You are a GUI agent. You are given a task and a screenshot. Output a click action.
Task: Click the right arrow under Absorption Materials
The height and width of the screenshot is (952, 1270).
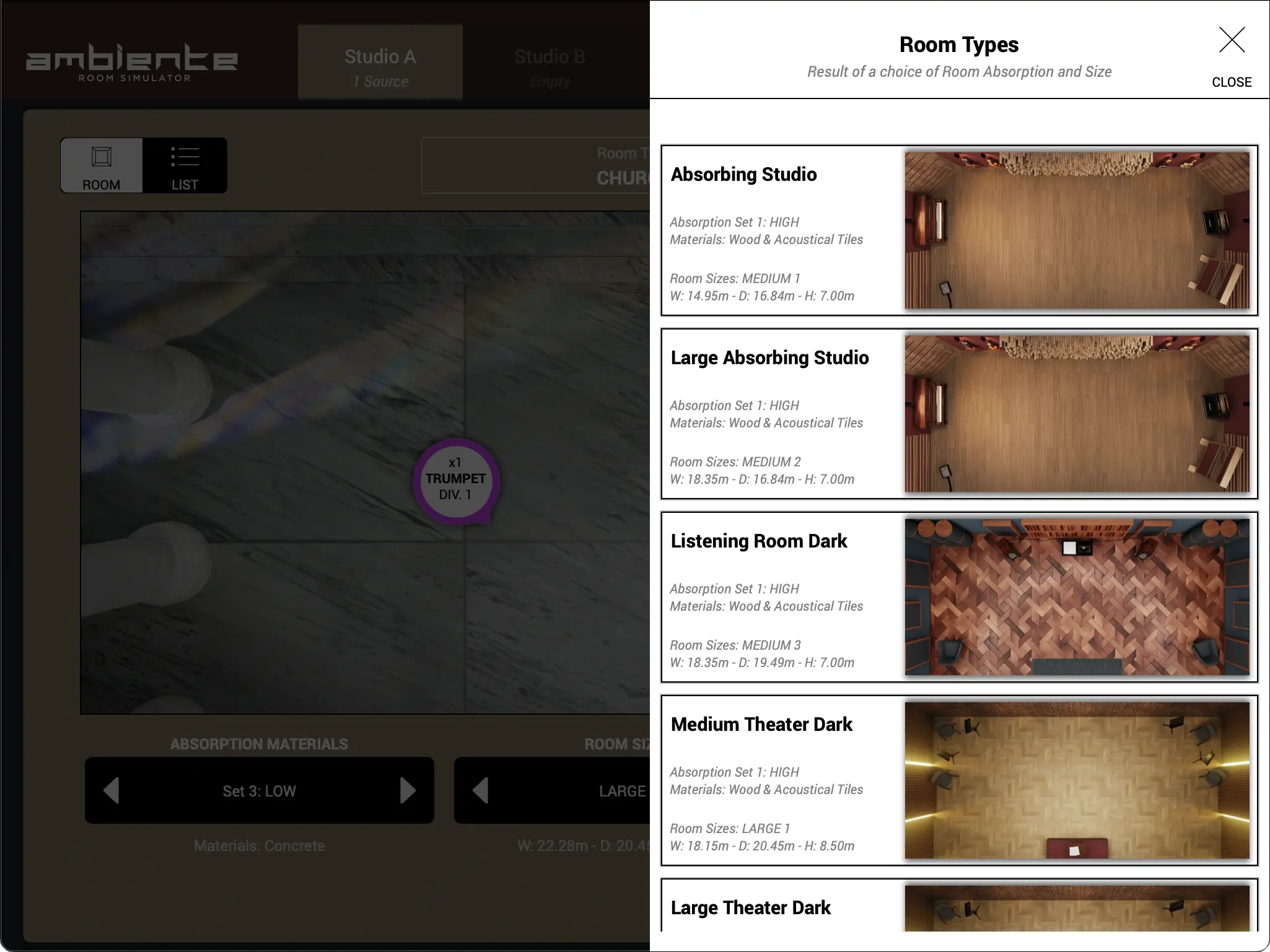pyautogui.click(x=408, y=790)
